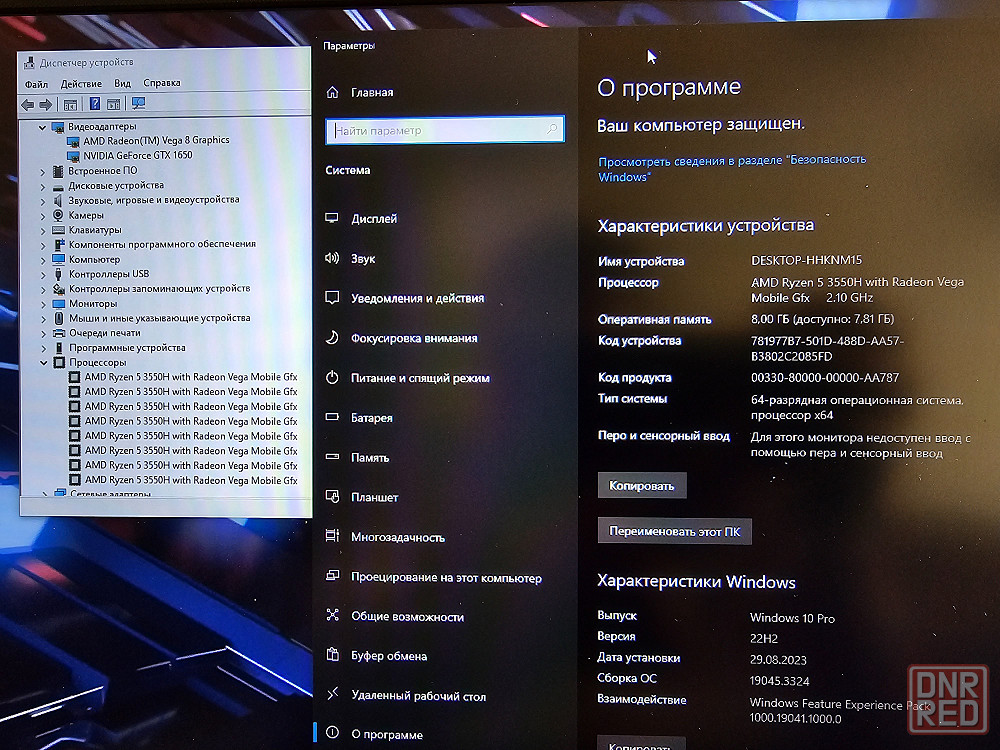Select Компоненты программного обеспечения item
Viewport: 1000px width, 750px height.
pyautogui.click(x=162, y=244)
